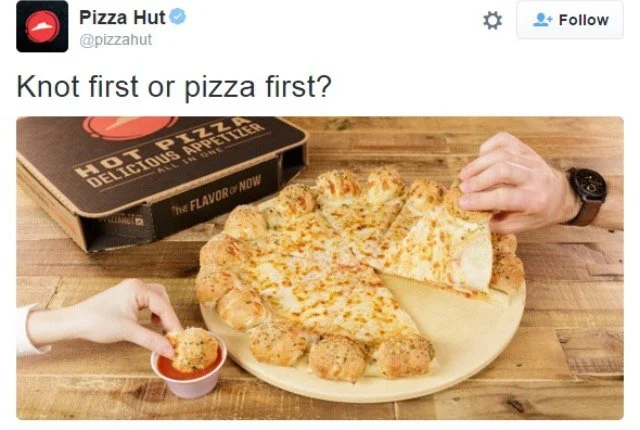Open the Pizza Hut display name link
Screen dimensions: 640x430
tap(122, 17)
